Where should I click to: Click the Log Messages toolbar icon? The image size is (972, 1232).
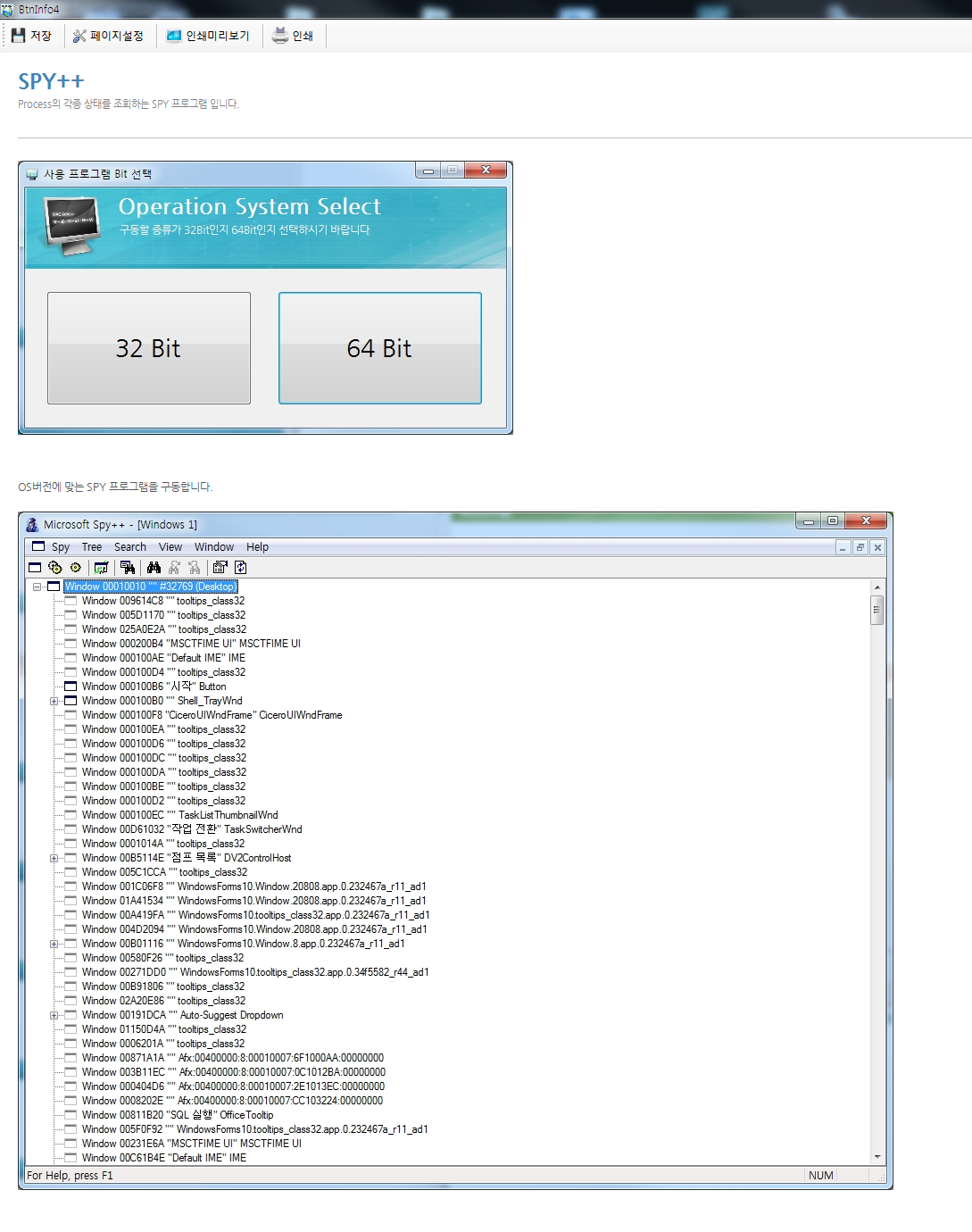pos(102,567)
